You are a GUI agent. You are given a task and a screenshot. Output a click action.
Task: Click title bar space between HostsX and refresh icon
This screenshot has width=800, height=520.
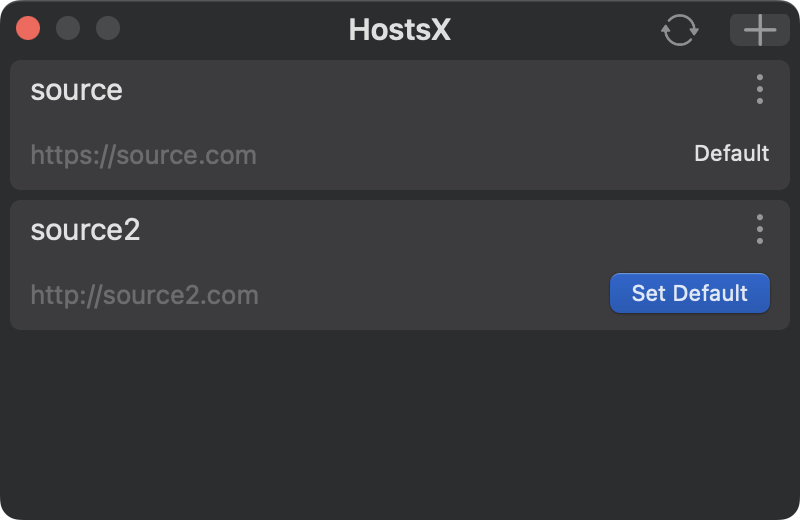(x=560, y=30)
